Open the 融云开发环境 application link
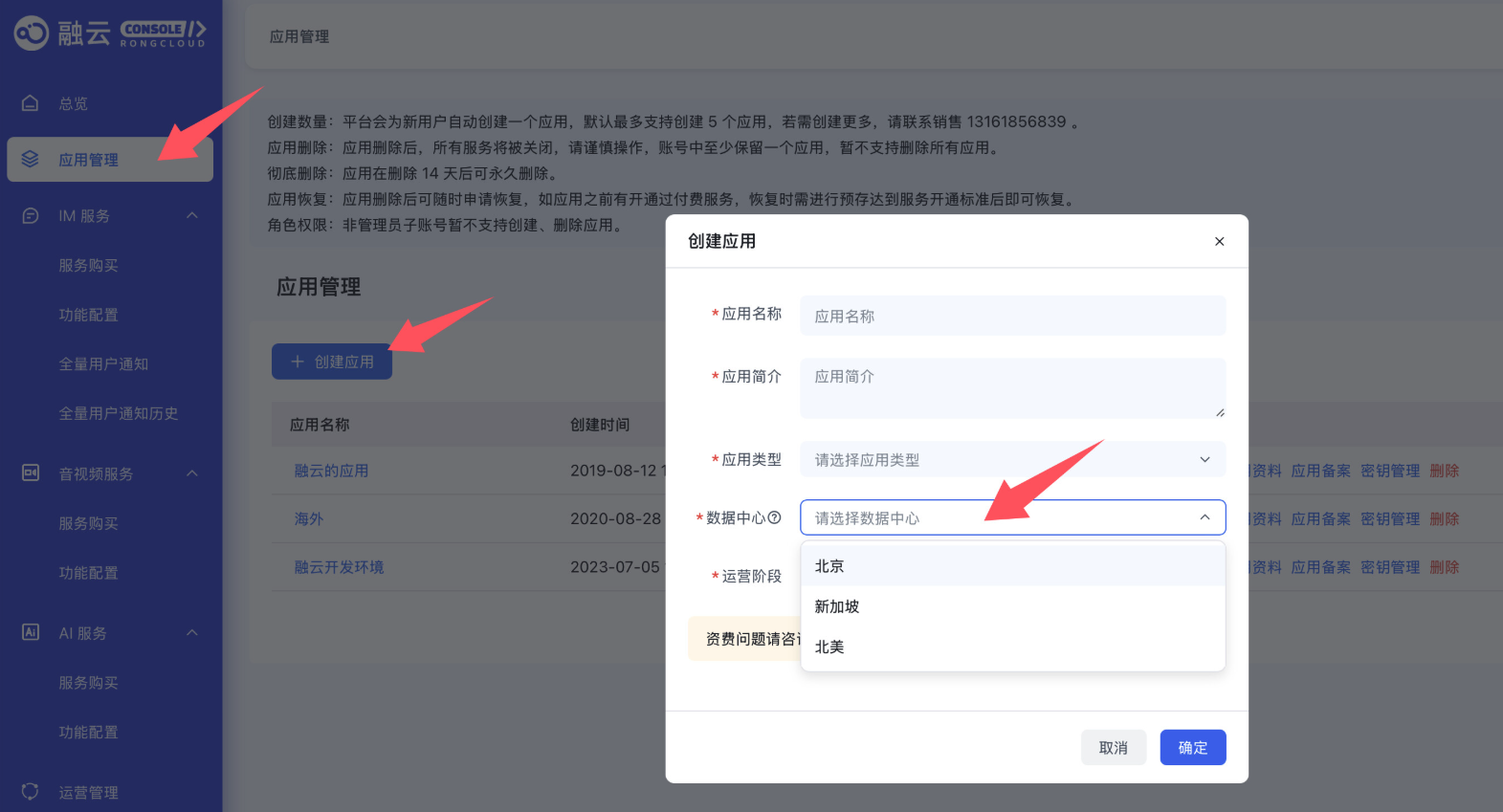 click(339, 567)
